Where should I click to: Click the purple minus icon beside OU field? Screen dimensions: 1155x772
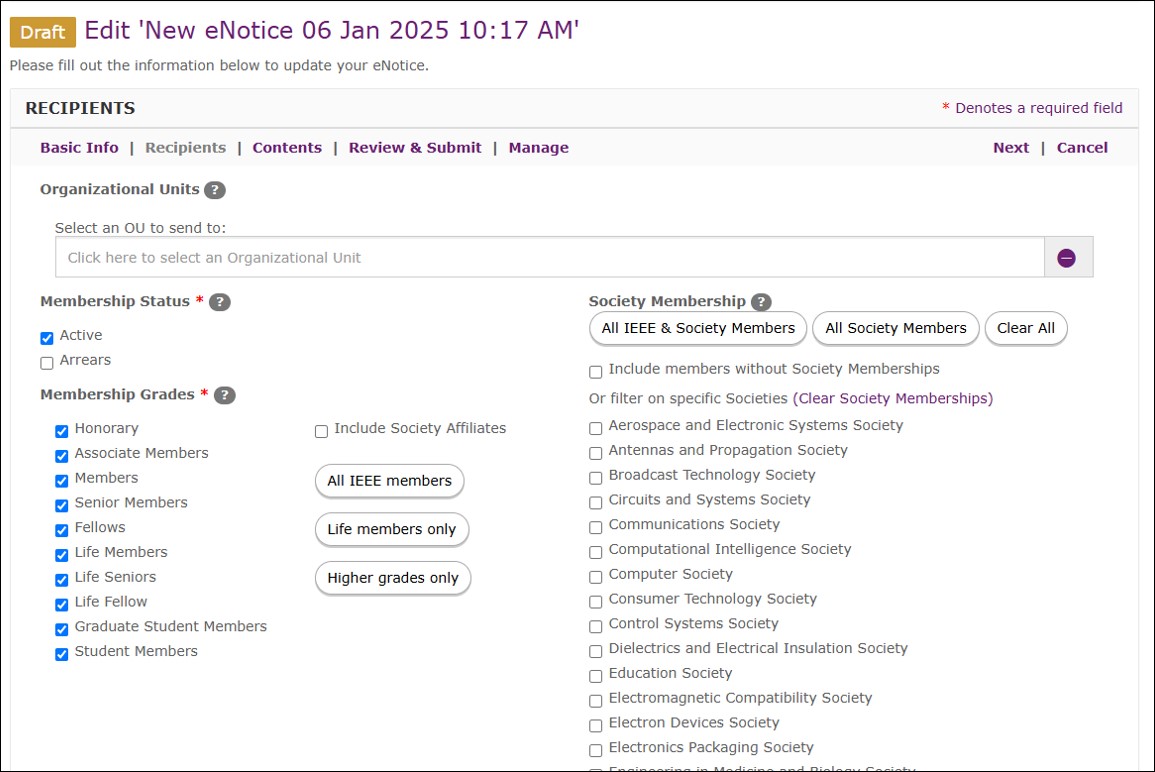click(1066, 258)
